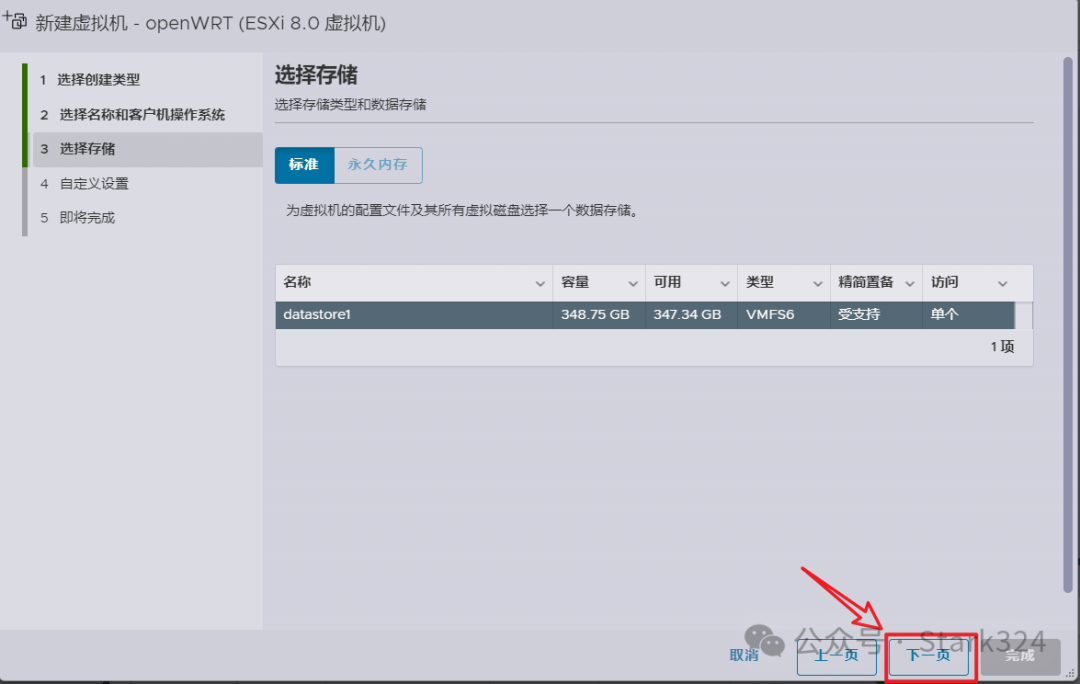Viewport: 1080px width, 684px height.
Task: Select the 标准 storage type tab
Action: (304, 165)
